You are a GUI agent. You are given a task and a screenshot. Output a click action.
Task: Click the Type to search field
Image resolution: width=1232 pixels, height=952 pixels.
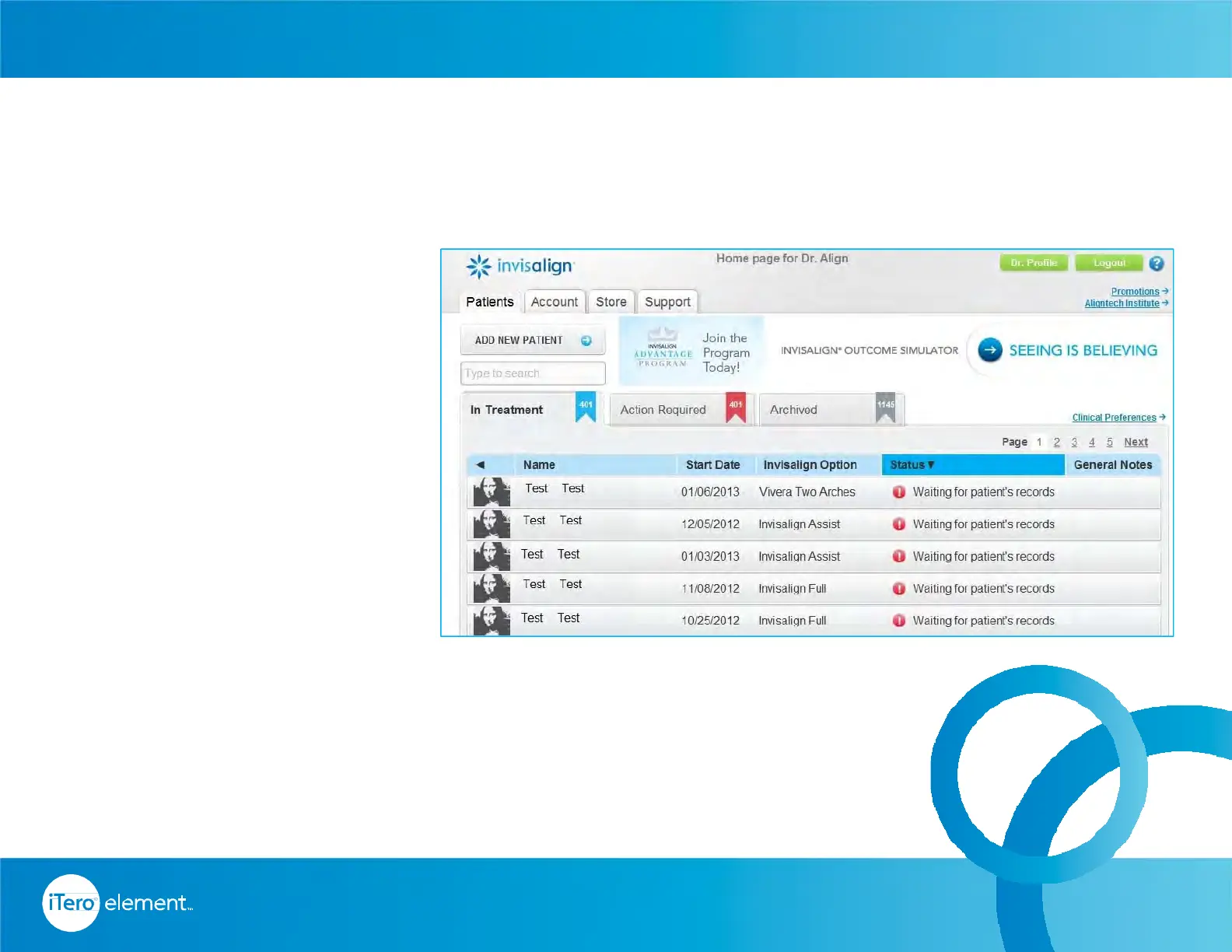tap(533, 373)
